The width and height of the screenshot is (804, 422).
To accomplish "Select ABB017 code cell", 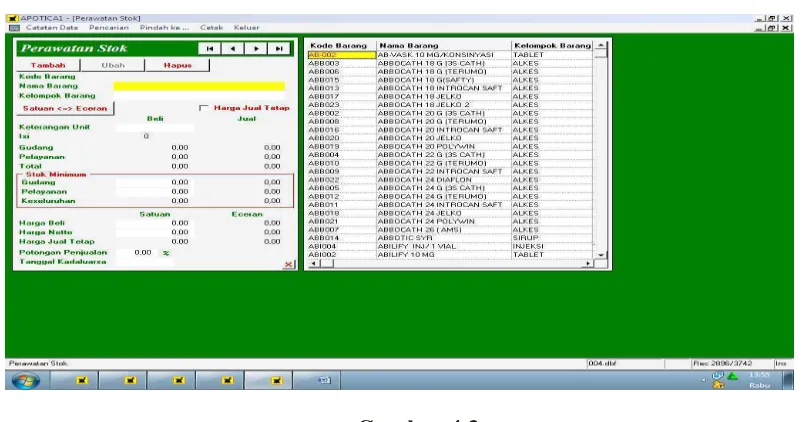I will coord(341,96).
